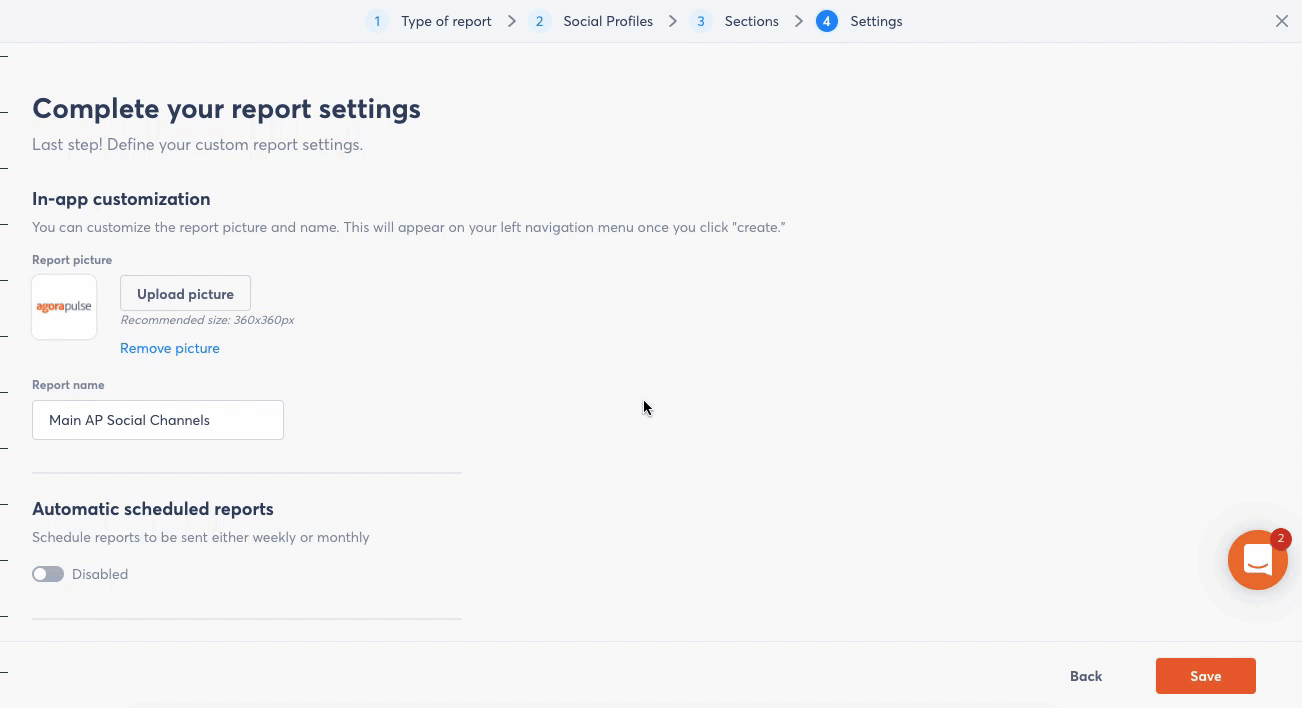Click the agorapulse report picture thumbnail

(64, 307)
